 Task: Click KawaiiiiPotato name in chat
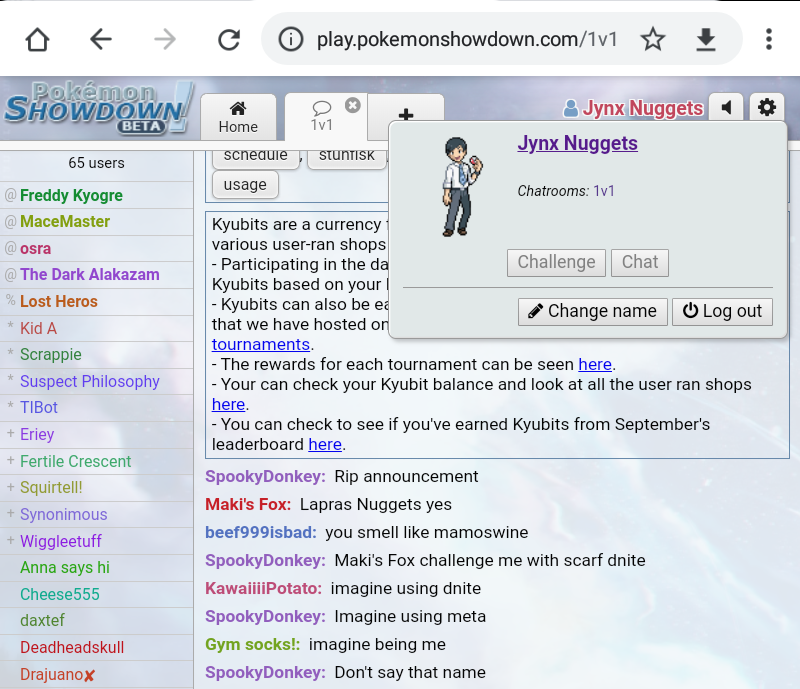(x=264, y=588)
